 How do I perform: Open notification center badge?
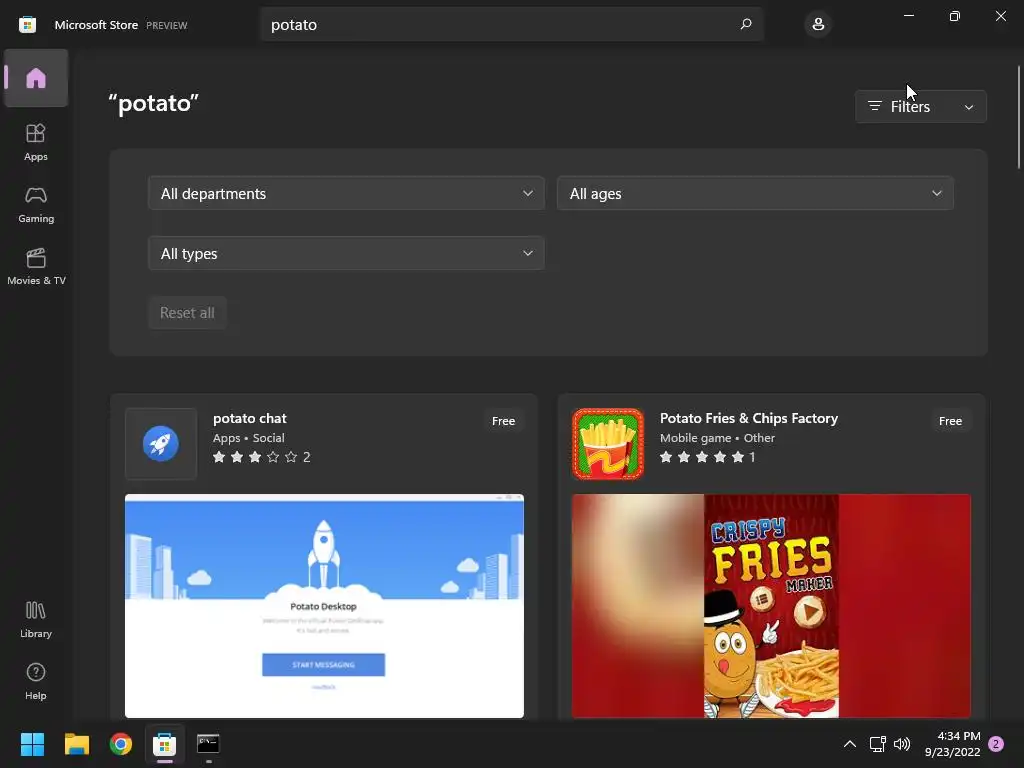(996, 744)
